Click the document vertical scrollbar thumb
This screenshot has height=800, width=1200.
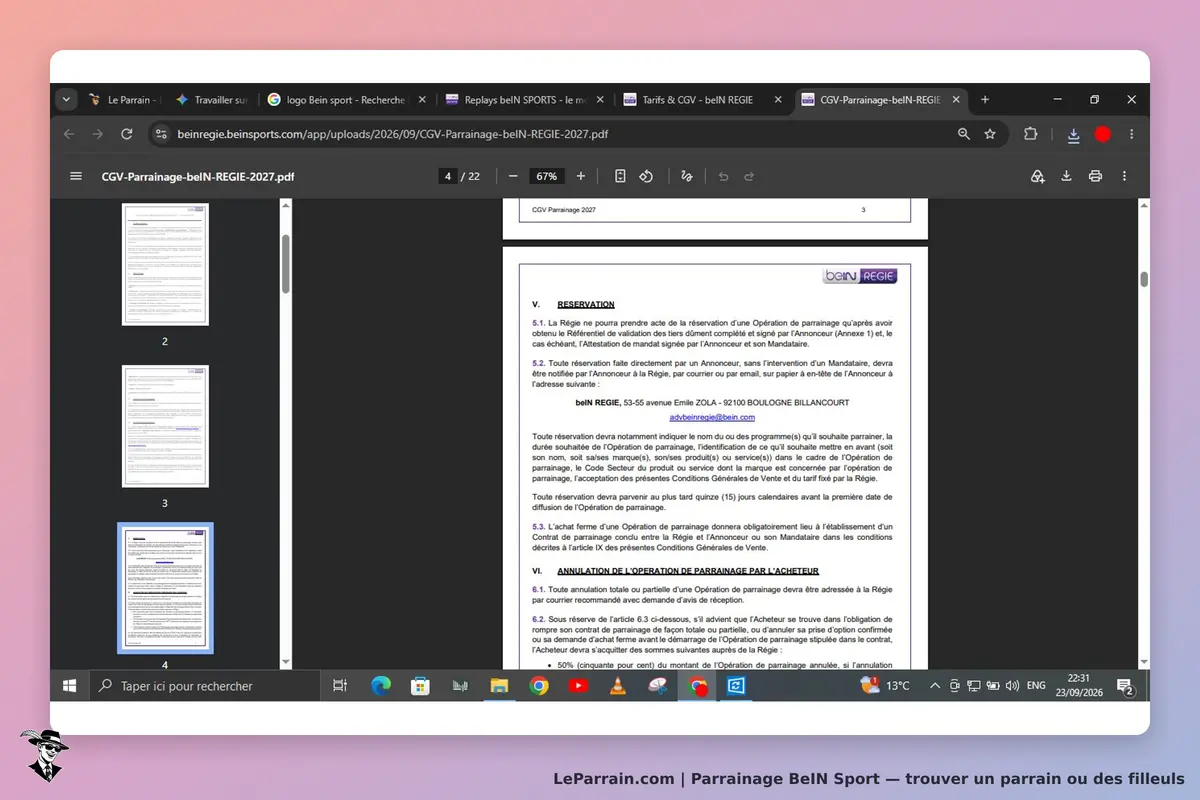(1144, 279)
